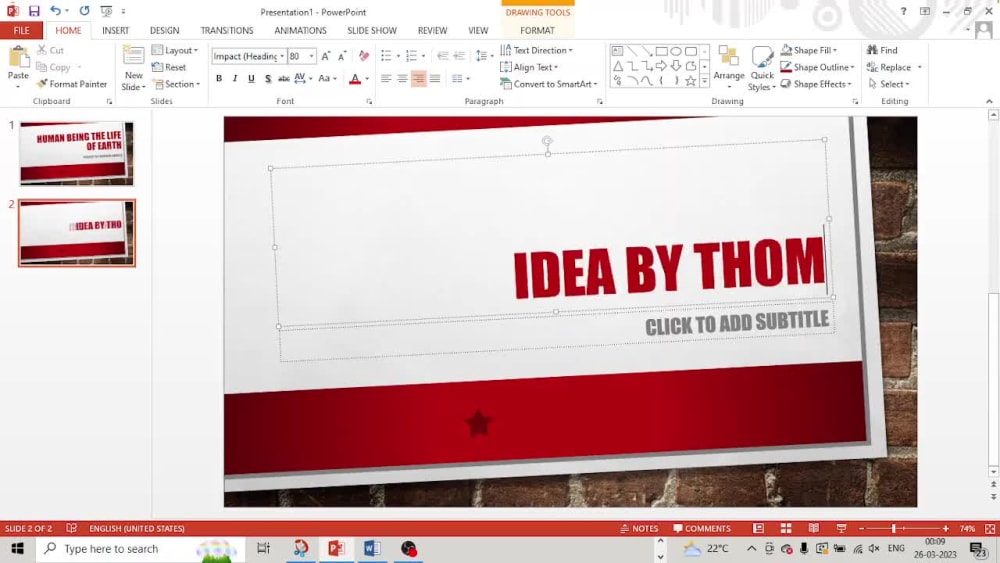Open the Drawing Tools FORMAT tab

click(x=538, y=30)
